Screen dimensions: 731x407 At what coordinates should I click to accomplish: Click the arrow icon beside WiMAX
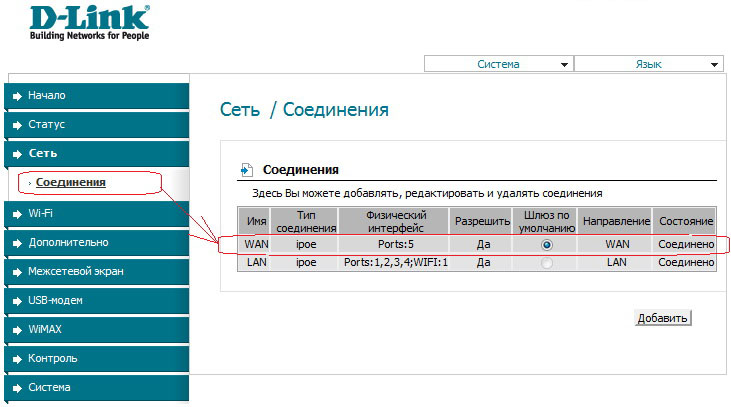pos(17,330)
